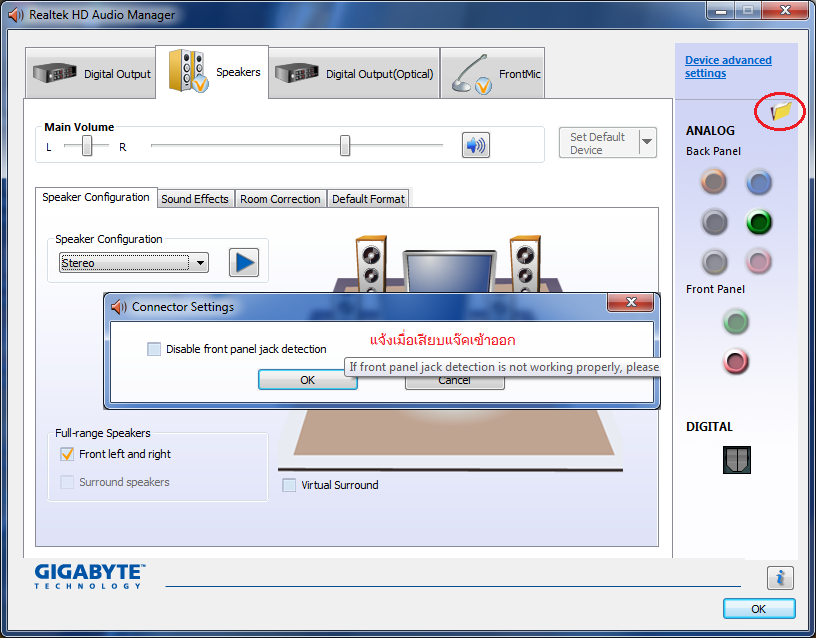
Task: Enable Disable front panel jack detection checkbox
Action: click(154, 349)
